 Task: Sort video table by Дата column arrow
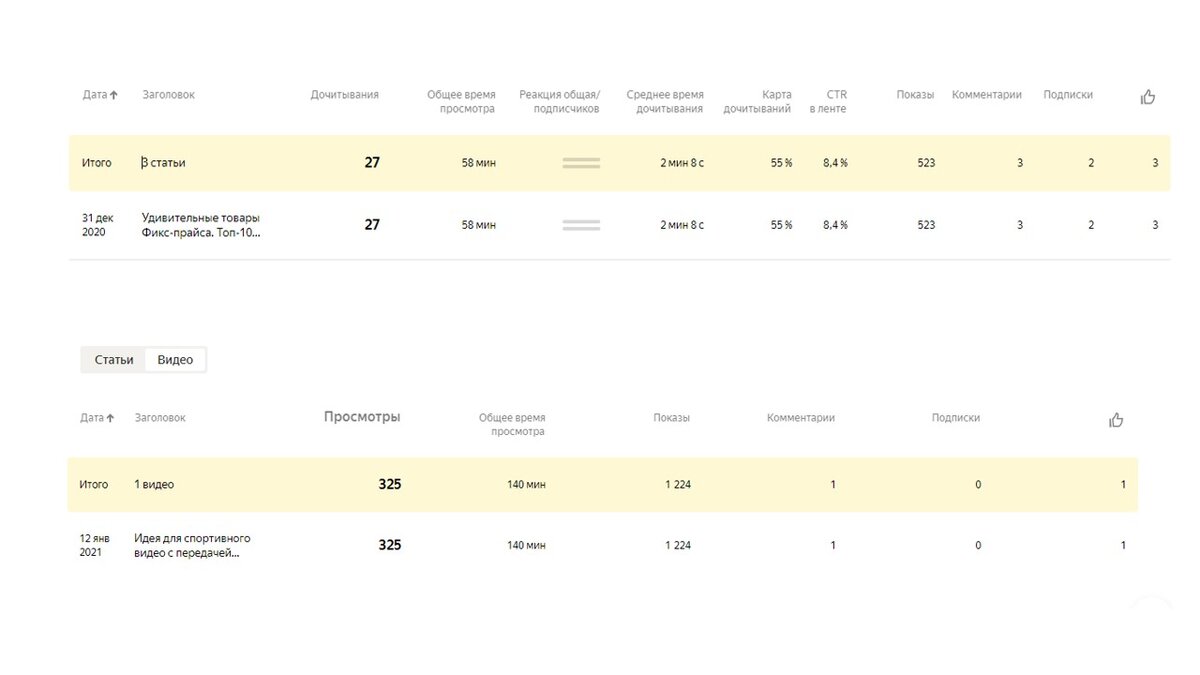coord(110,418)
